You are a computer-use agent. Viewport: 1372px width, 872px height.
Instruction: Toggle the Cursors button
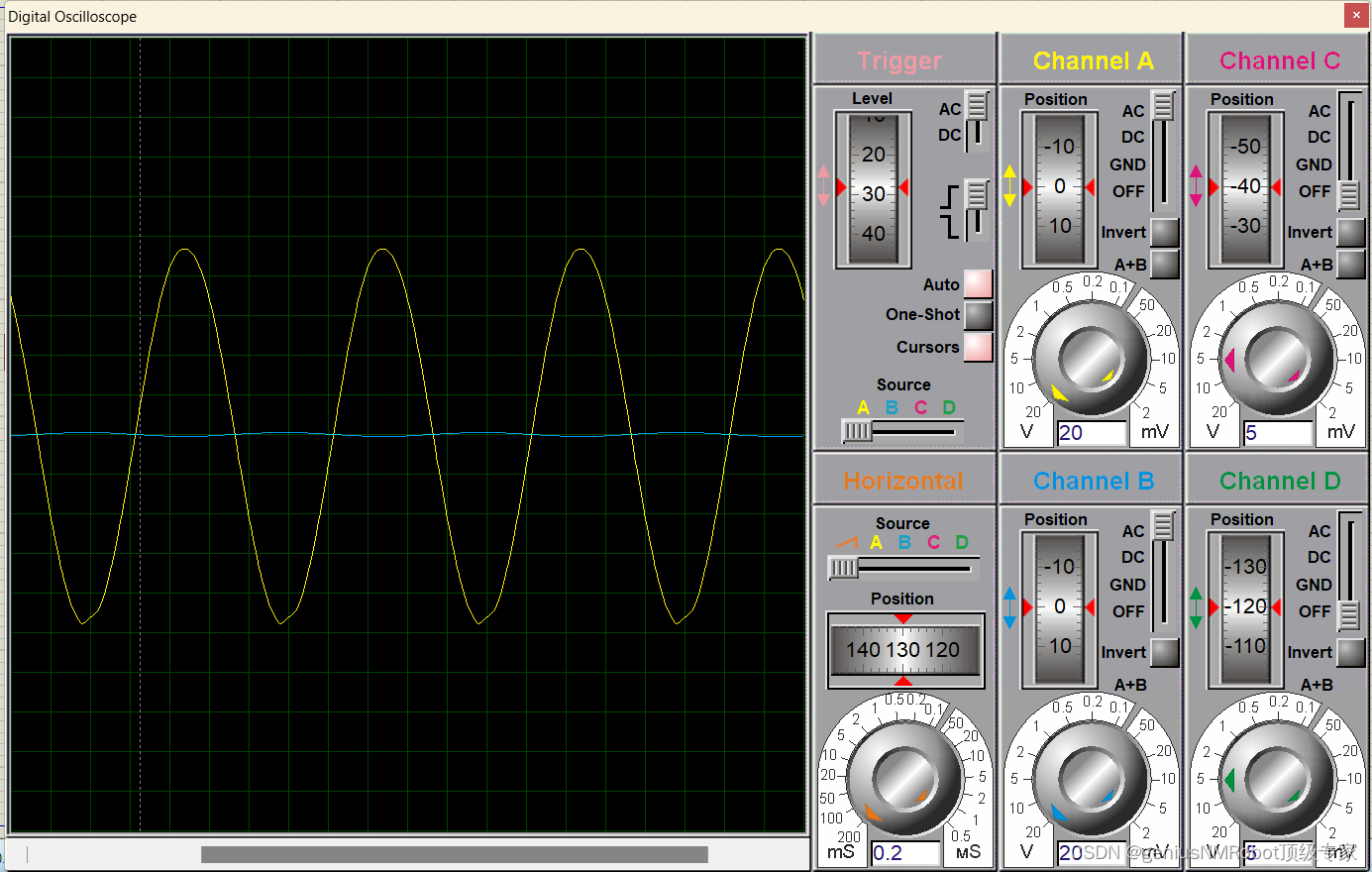978,347
